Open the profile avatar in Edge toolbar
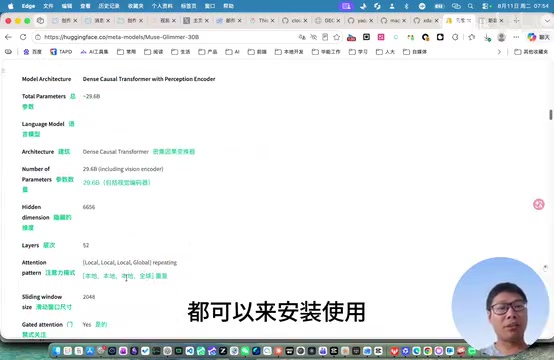The height and width of the screenshot is (360, 554). [x=501, y=37]
